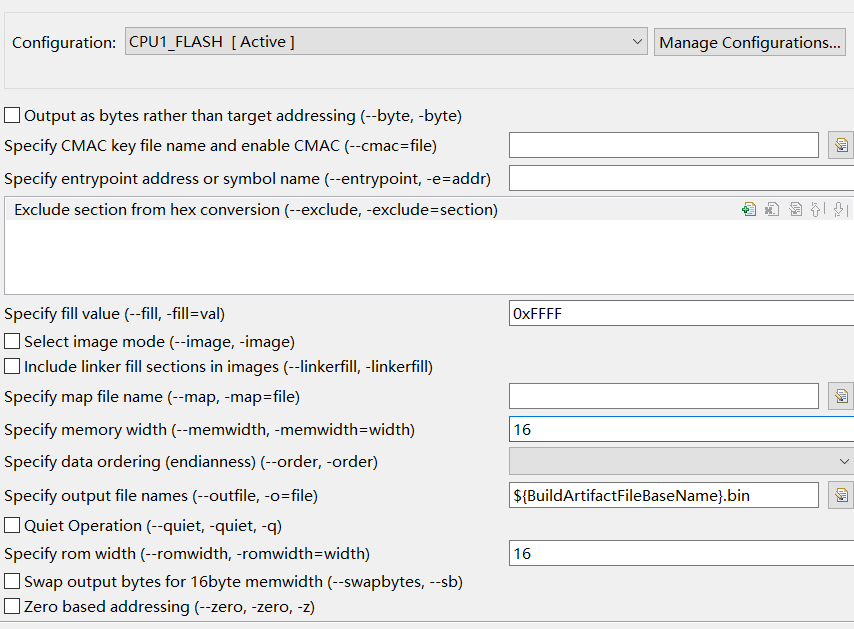Check Zero based addressing option

pyautogui.click(x=12, y=607)
